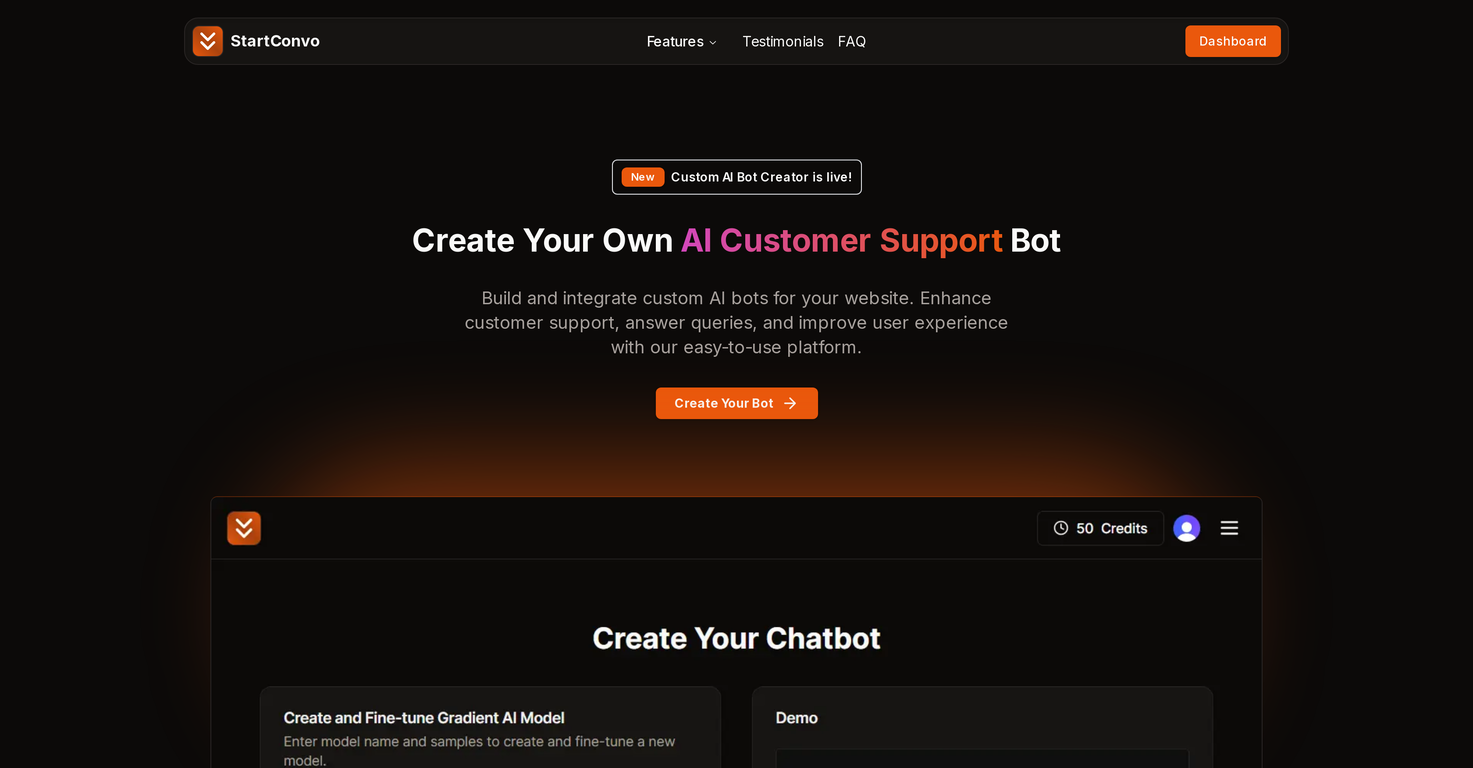This screenshot has width=1473, height=768.
Task: Click the Demo panel heading
Action: click(797, 718)
